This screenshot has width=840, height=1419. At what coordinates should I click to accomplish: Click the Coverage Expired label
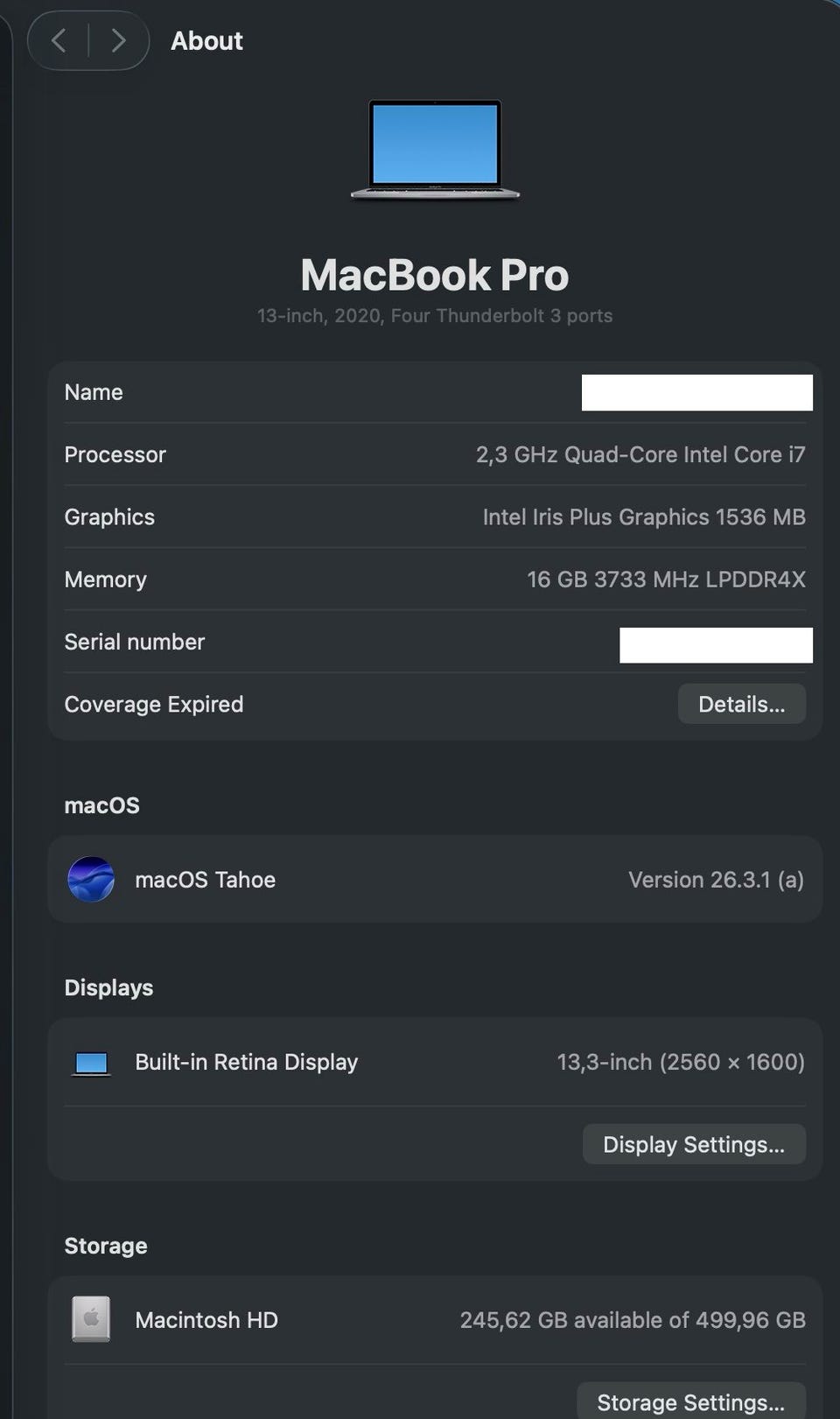pos(154,705)
